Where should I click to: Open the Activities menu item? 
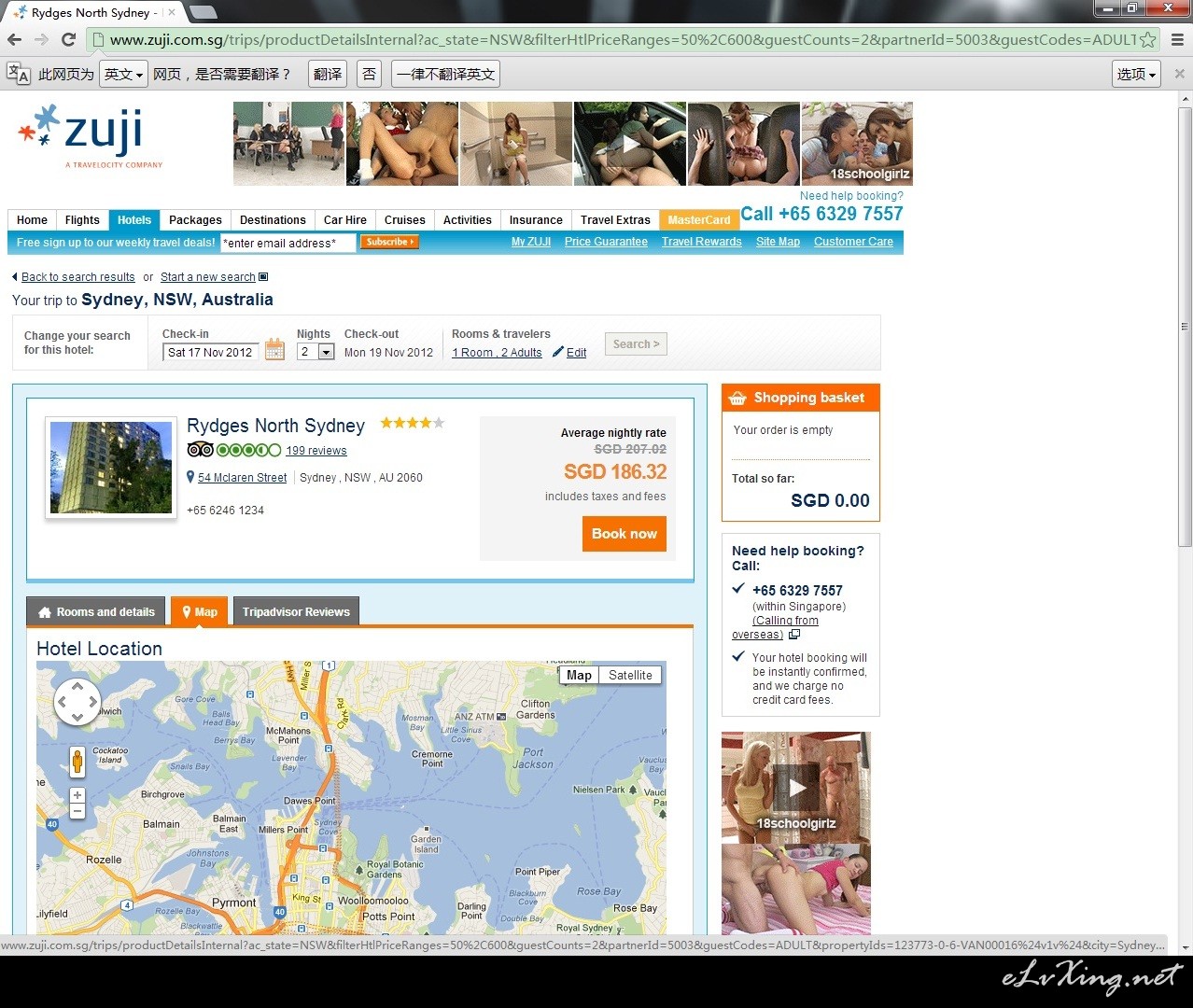(468, 220)
